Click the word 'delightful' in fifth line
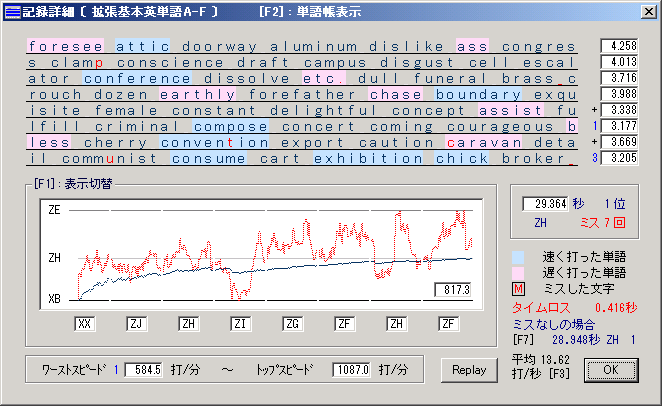 (323, 110)
